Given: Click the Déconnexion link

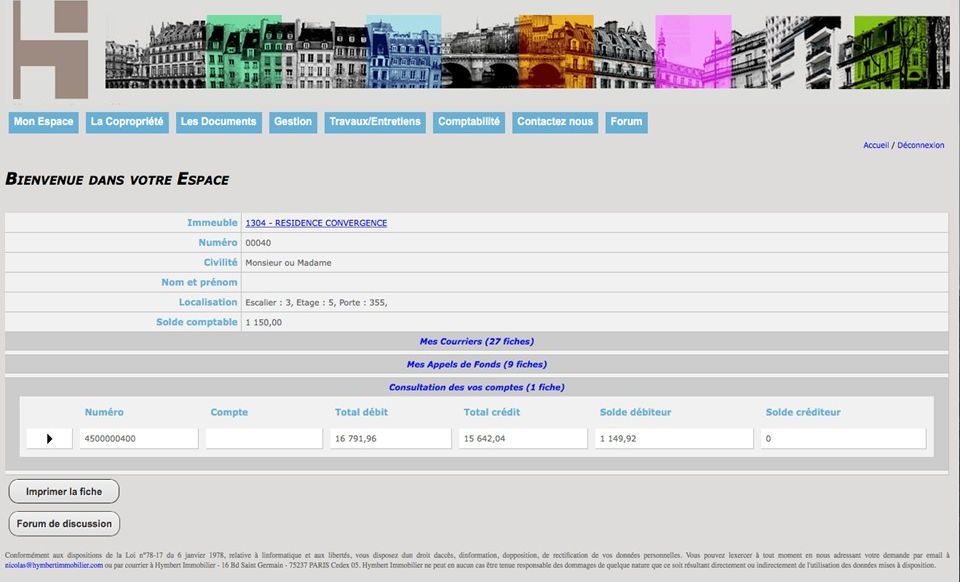Looking at the screenshot, I should pos(920,145).
